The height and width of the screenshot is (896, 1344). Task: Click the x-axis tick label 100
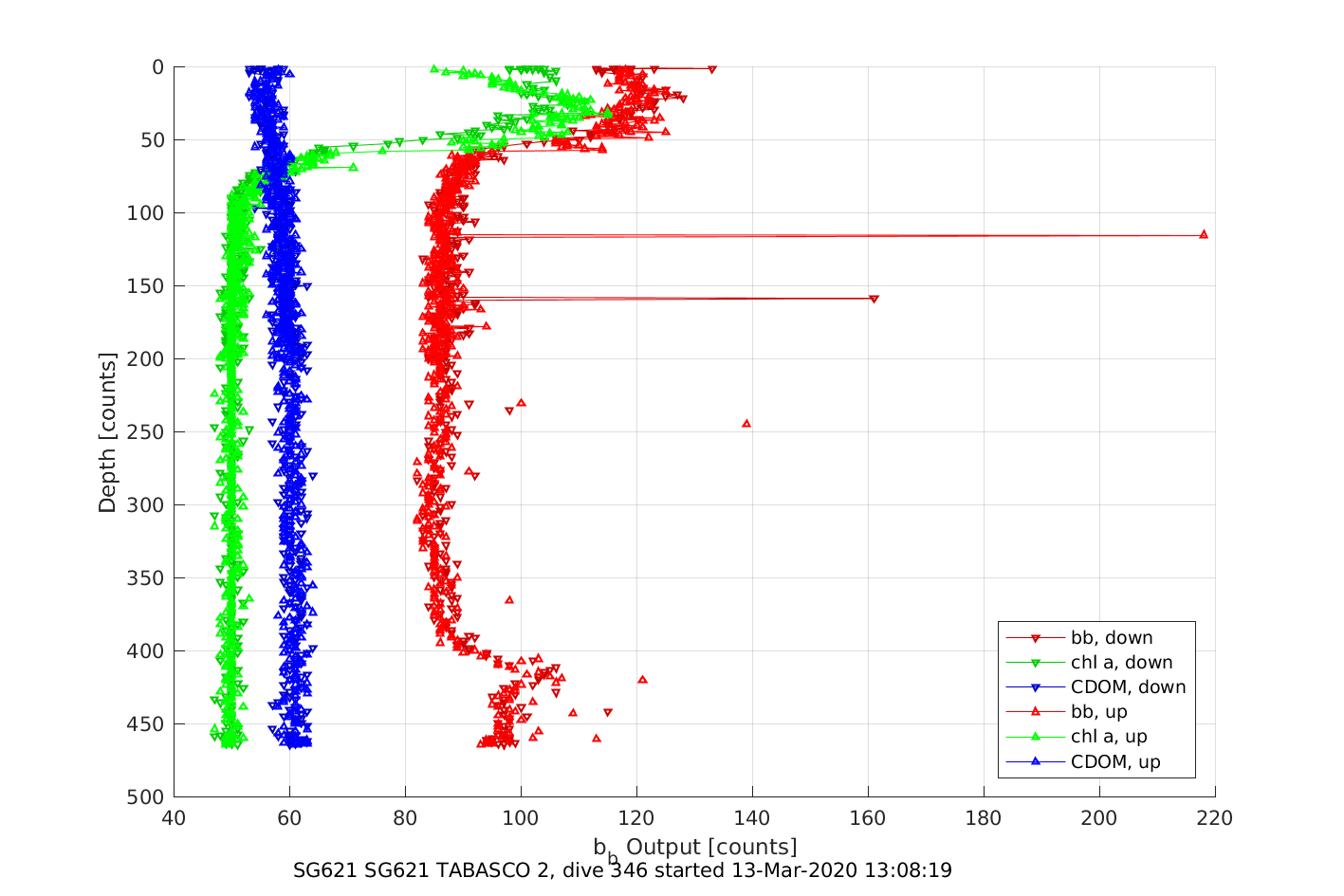[521, 818]
